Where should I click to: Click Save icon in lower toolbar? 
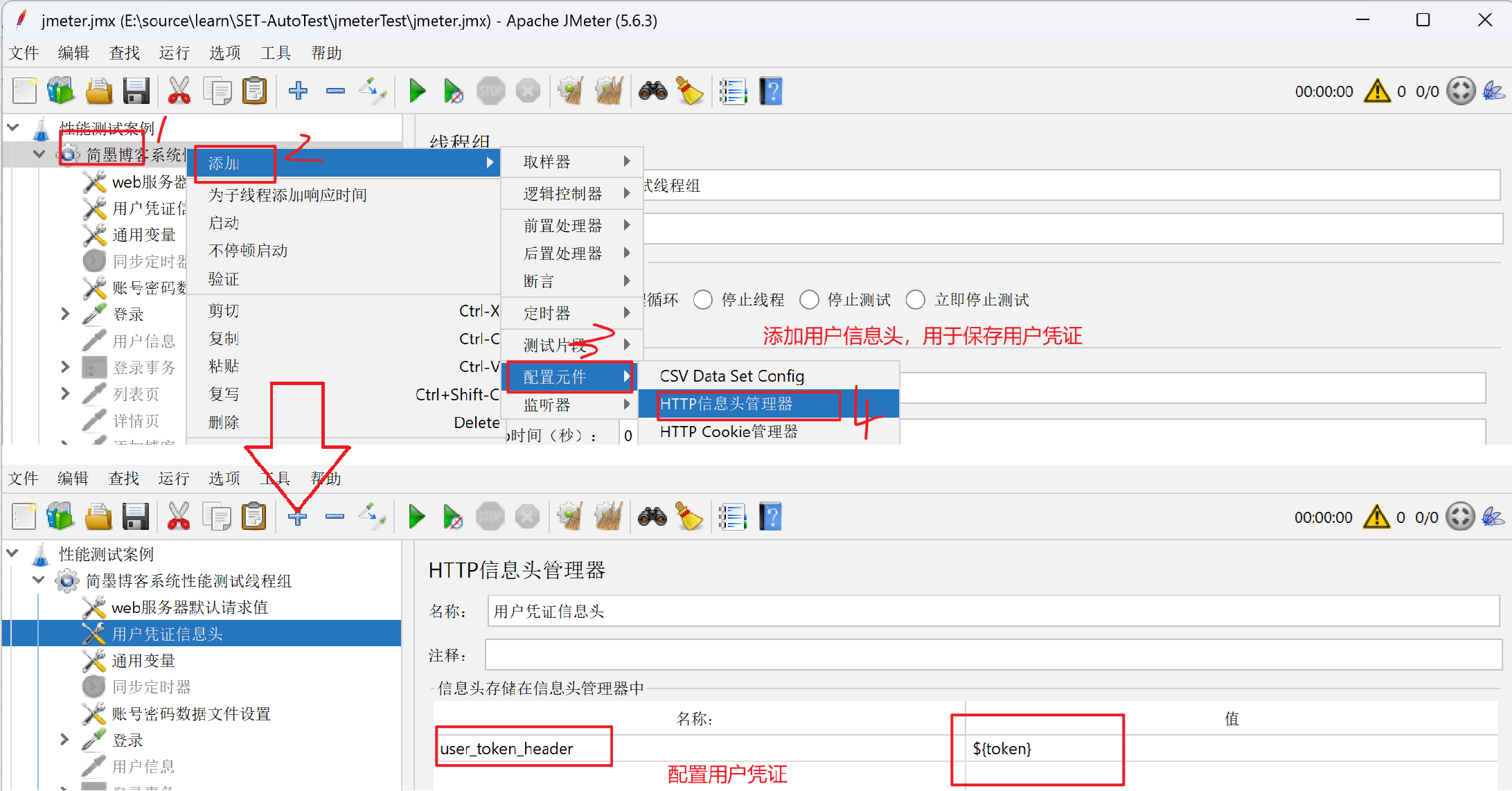[136, 517]
